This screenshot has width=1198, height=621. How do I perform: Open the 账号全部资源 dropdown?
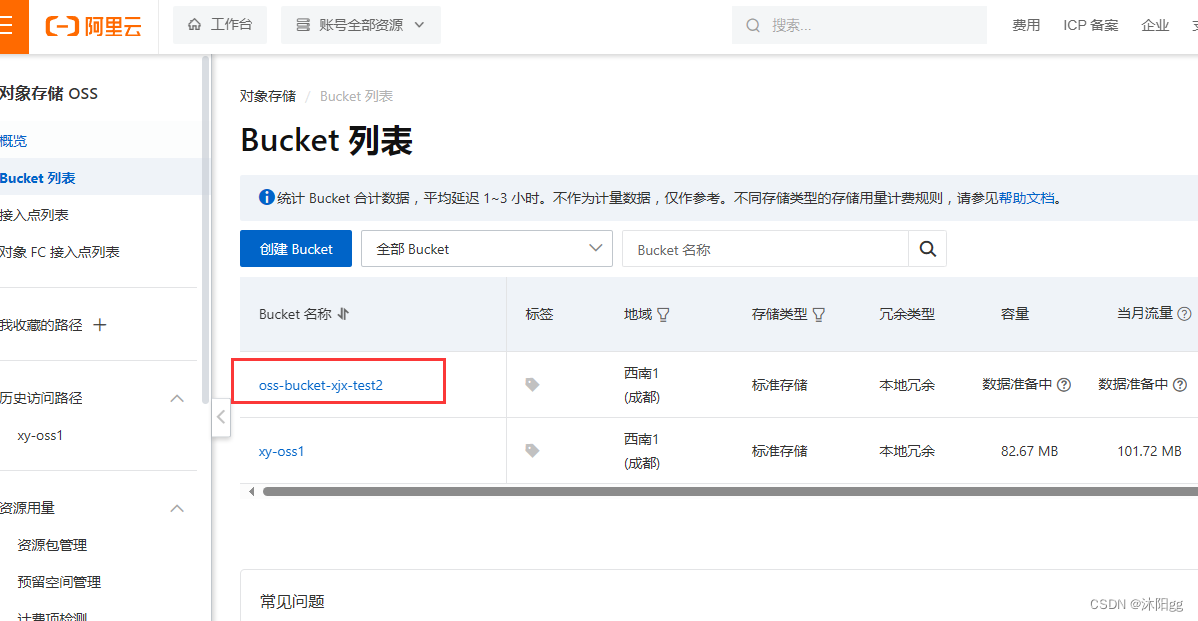tap(360, 25)
